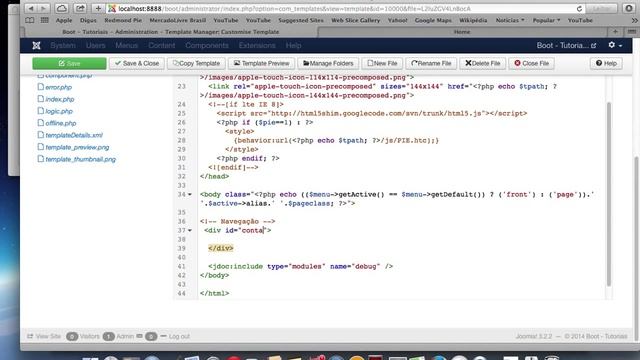Open the Menus menu

click(x=127, y=45)
